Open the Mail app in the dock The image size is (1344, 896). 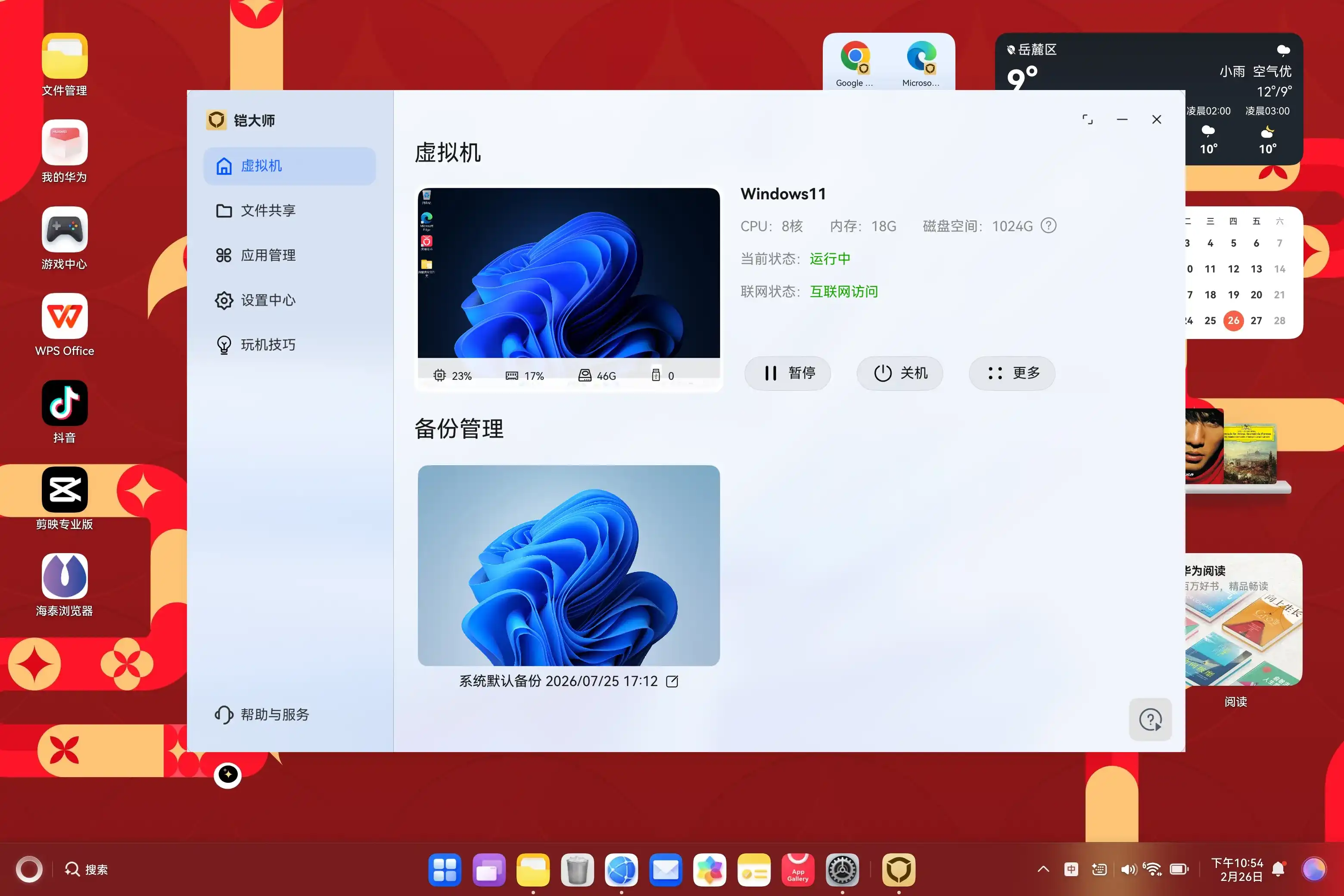pos(666,870)
